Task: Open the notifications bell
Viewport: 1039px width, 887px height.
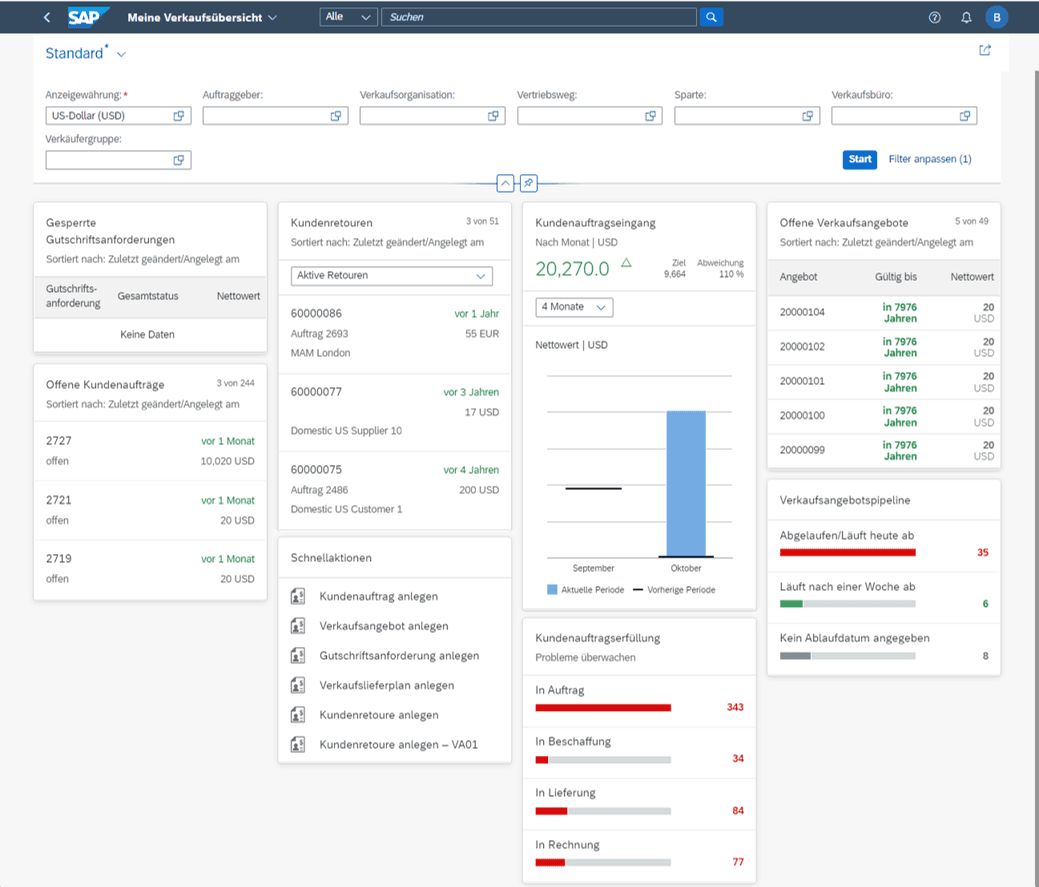Action: click(x=966, y=17)
